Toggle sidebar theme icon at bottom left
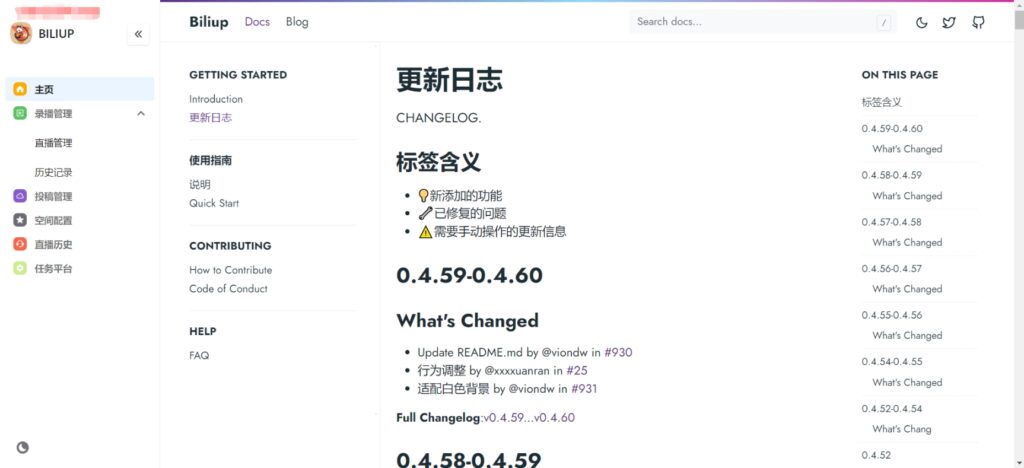Image resolution: width=1024 pixels, height=468 pixels. (x=23, y=447)
